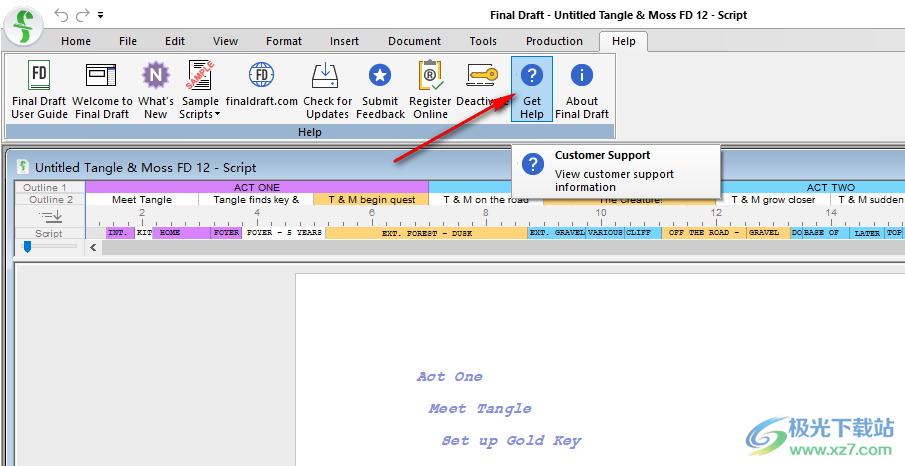Click the Meet Tangle script line

click(x=480, y=408)
